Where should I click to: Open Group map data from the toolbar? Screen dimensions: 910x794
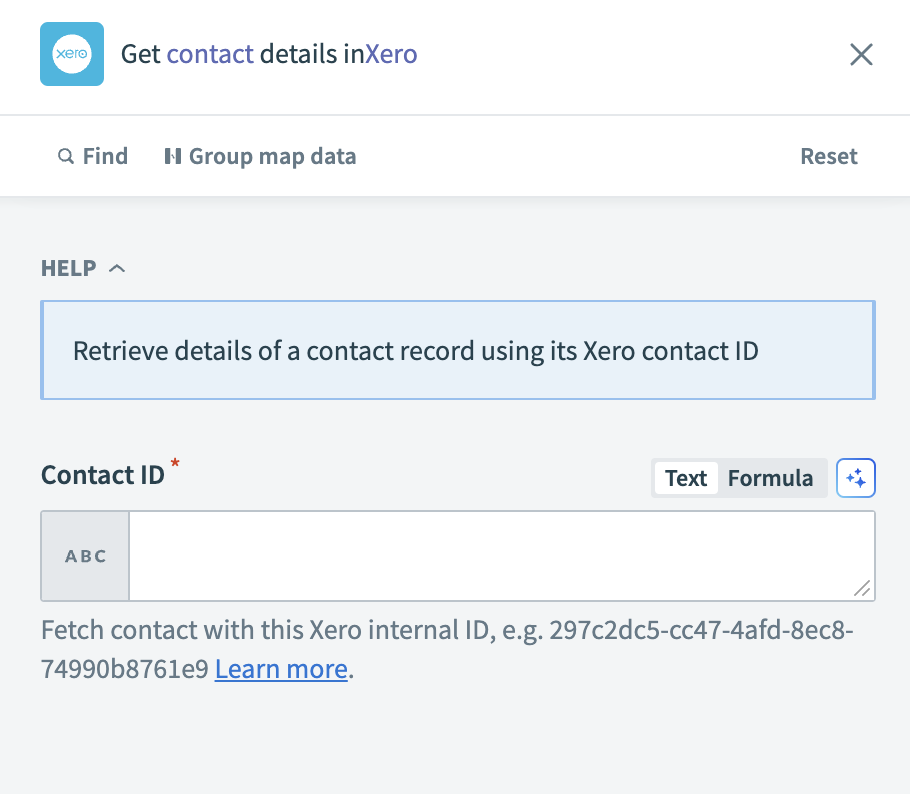(259, 156)
